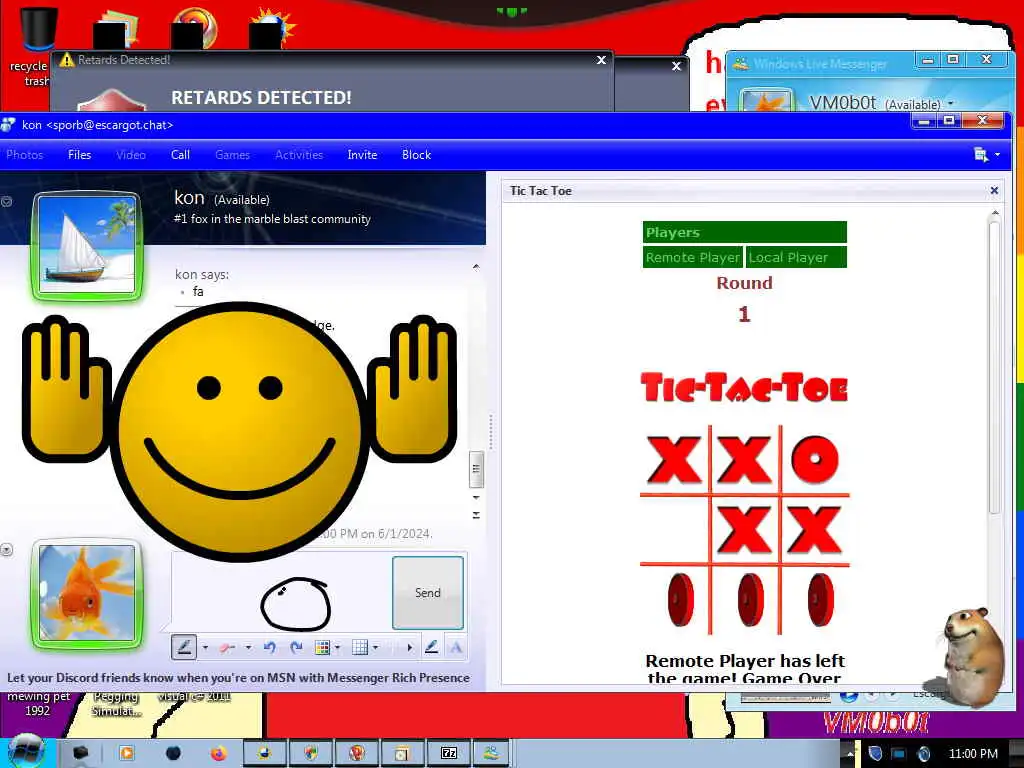Image resolution: width=1024 pixels, height=768 pixels.
Task: Open the security shield tray icon
Action: point(875,754)
